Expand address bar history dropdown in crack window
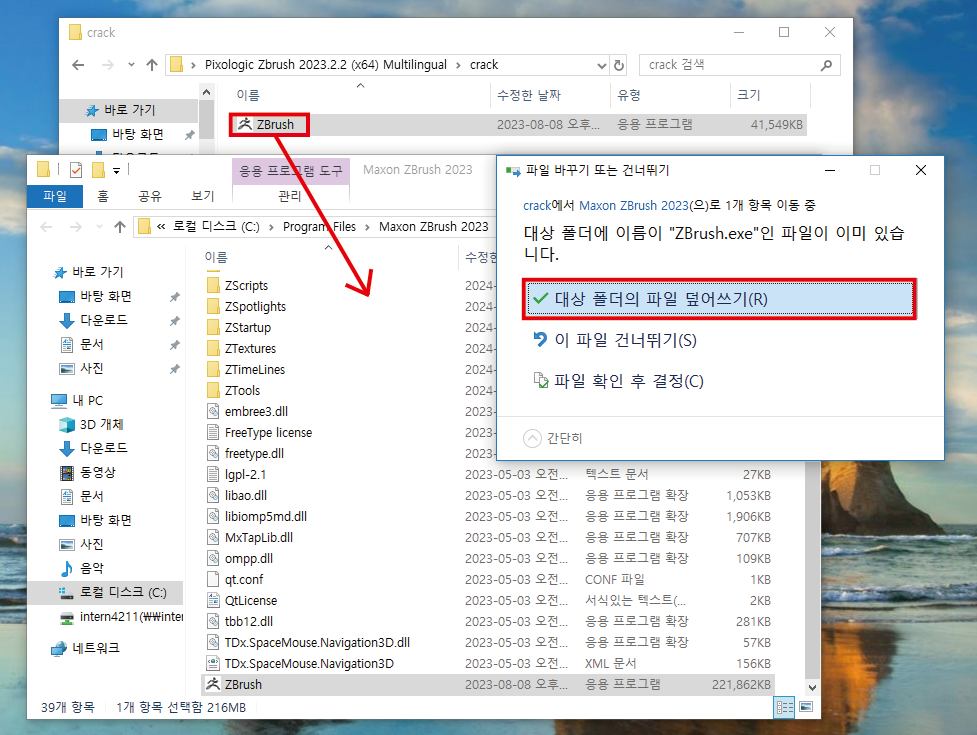 (x=601, y=65)
